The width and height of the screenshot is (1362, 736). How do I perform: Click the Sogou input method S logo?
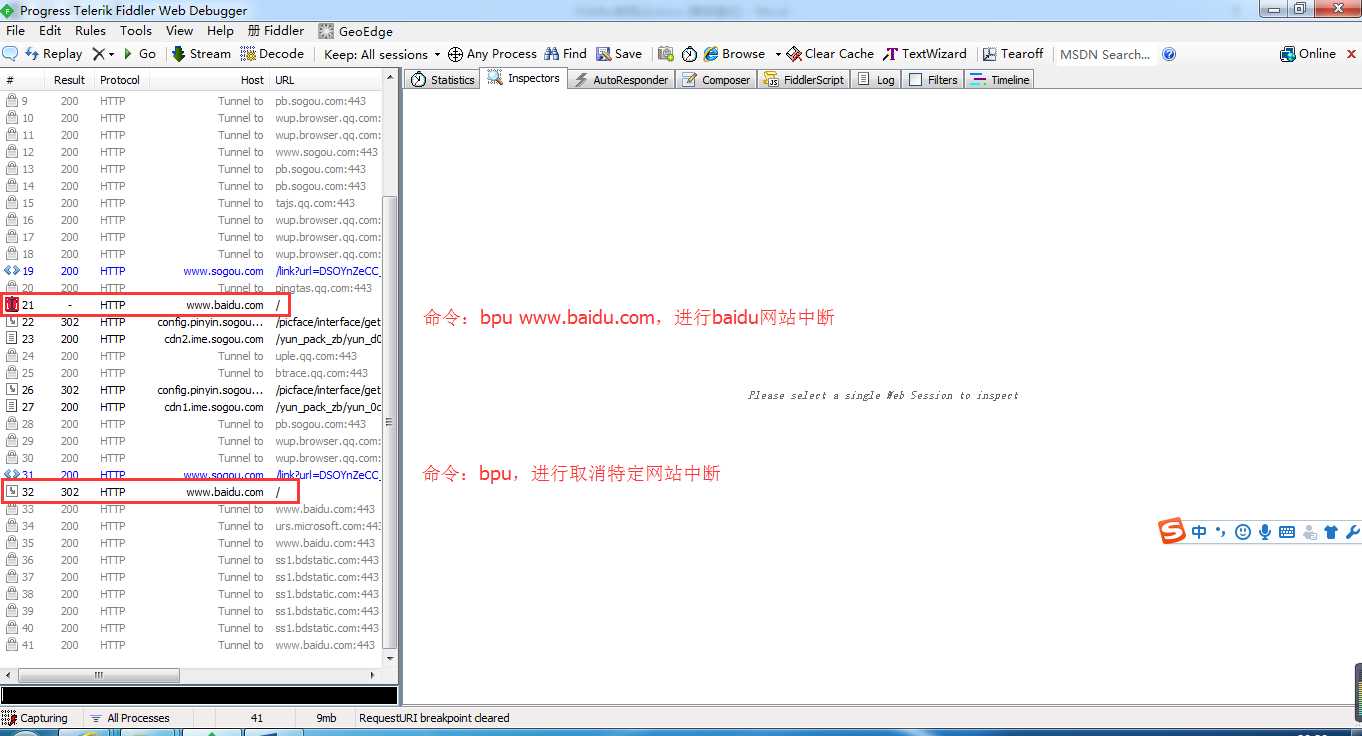pyautogui.click(x=1172, y=531)
